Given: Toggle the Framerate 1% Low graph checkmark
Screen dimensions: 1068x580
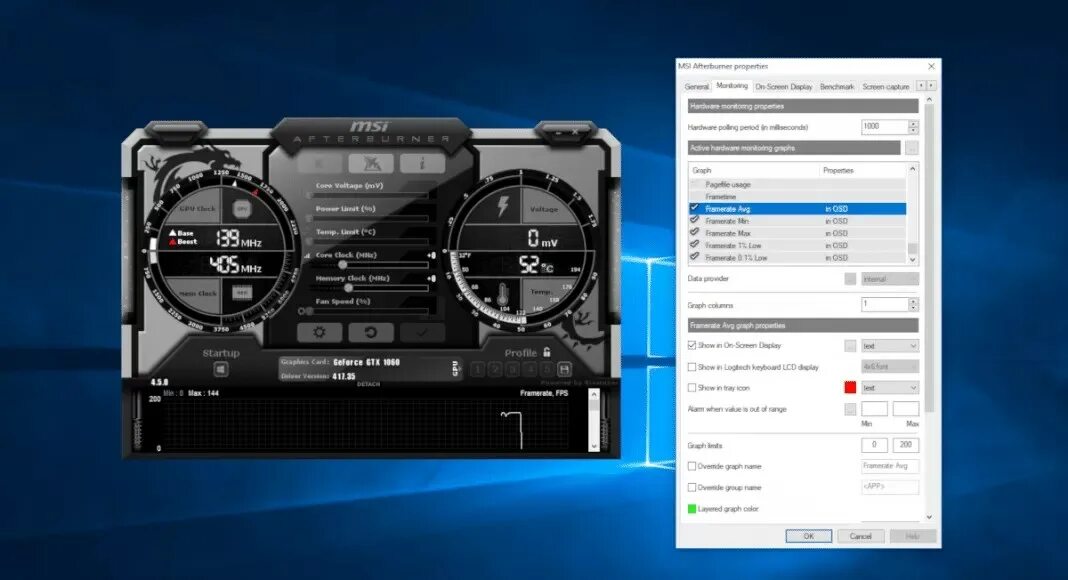Looking at the screenshot, I should (x=695, y=245).
